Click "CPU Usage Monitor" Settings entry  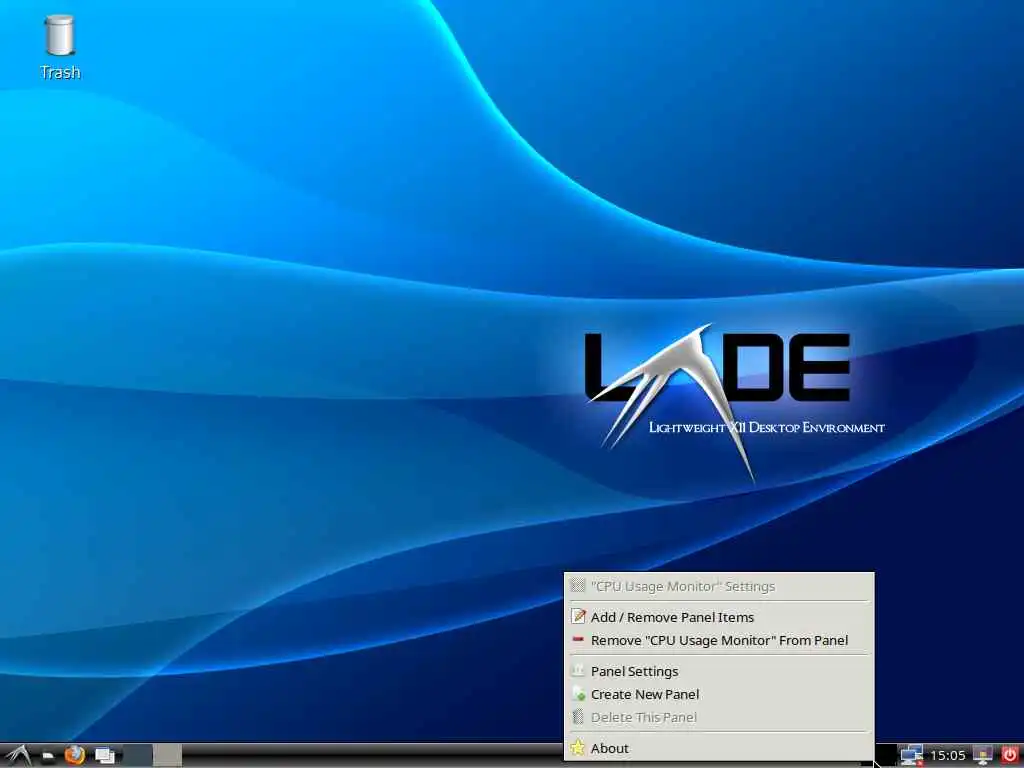tap(718, 586)
